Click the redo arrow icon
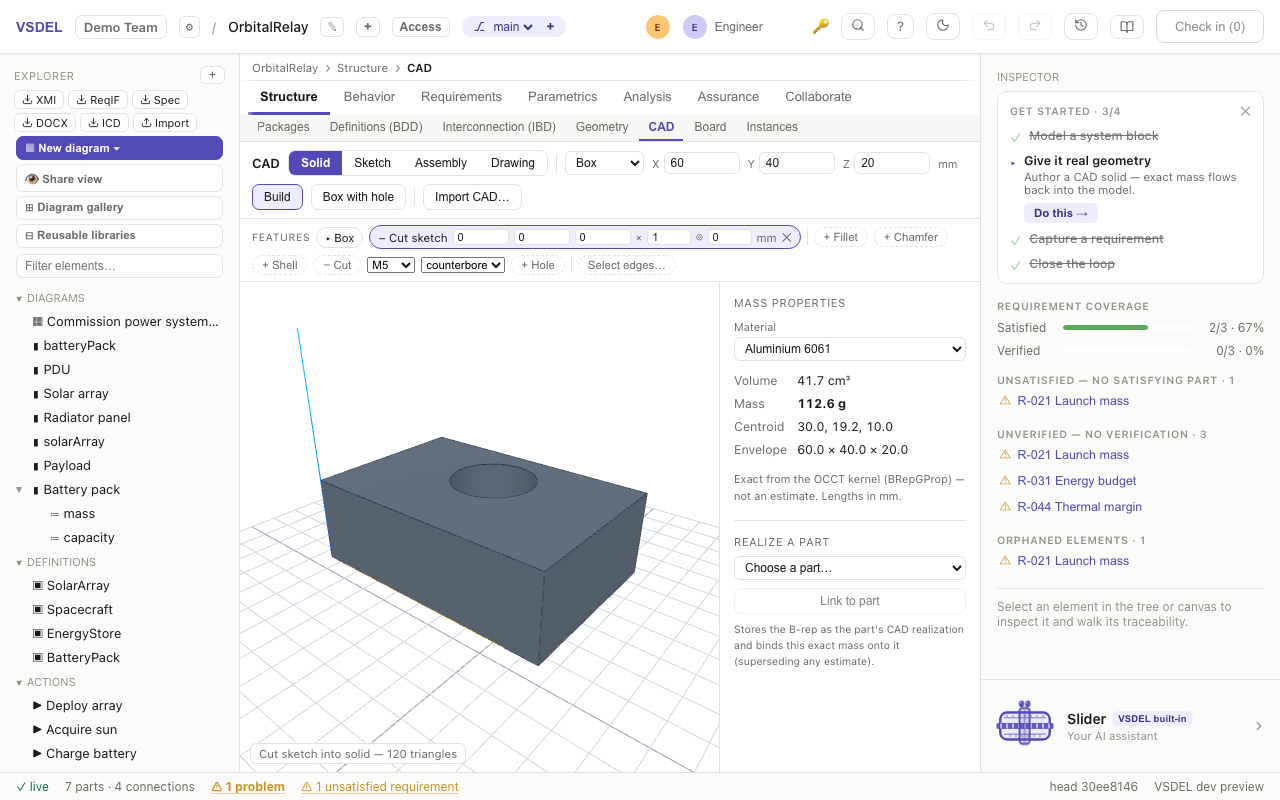Viewport: 1280px width, 800px height. (x=1035, y=27)
